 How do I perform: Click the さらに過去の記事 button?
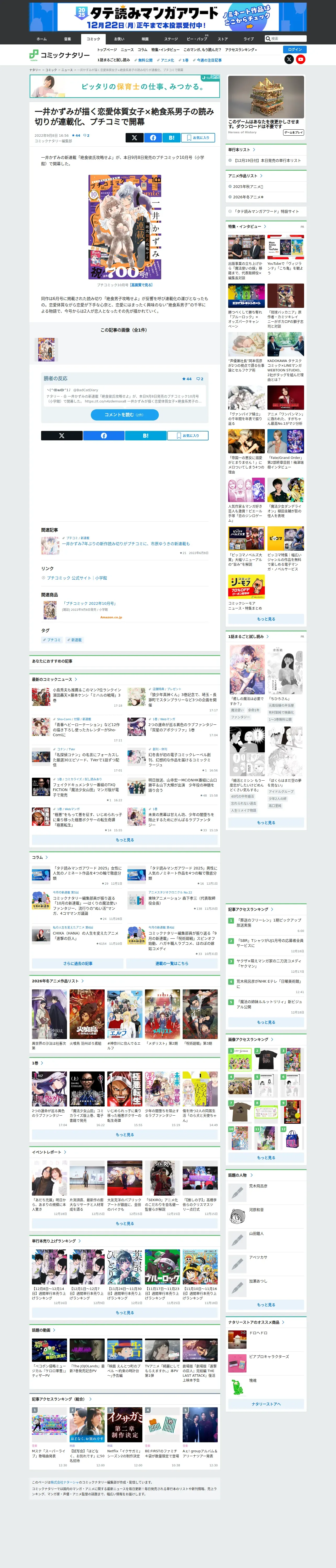tap(77, 964)
